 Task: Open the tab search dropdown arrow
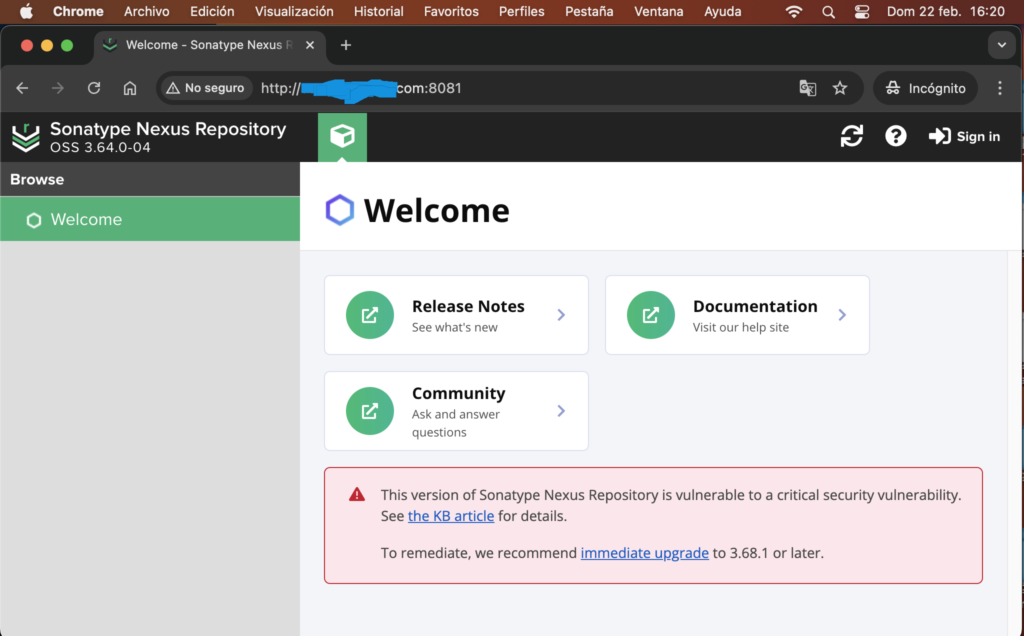tap(1001, 45)
